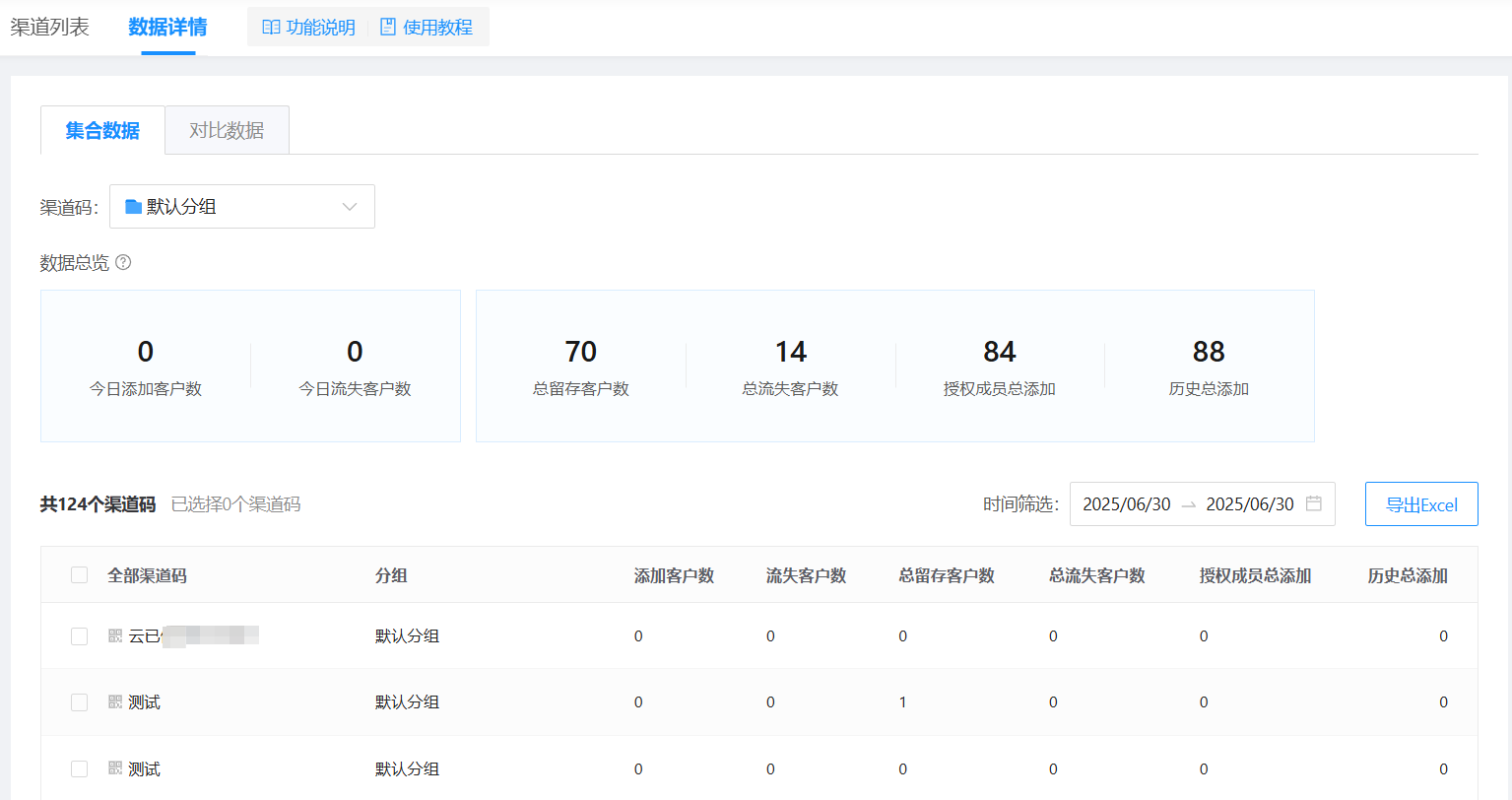Click the 已选择0个渠道码 text
Screen dimensions: 1512x800
pos(235,504)
